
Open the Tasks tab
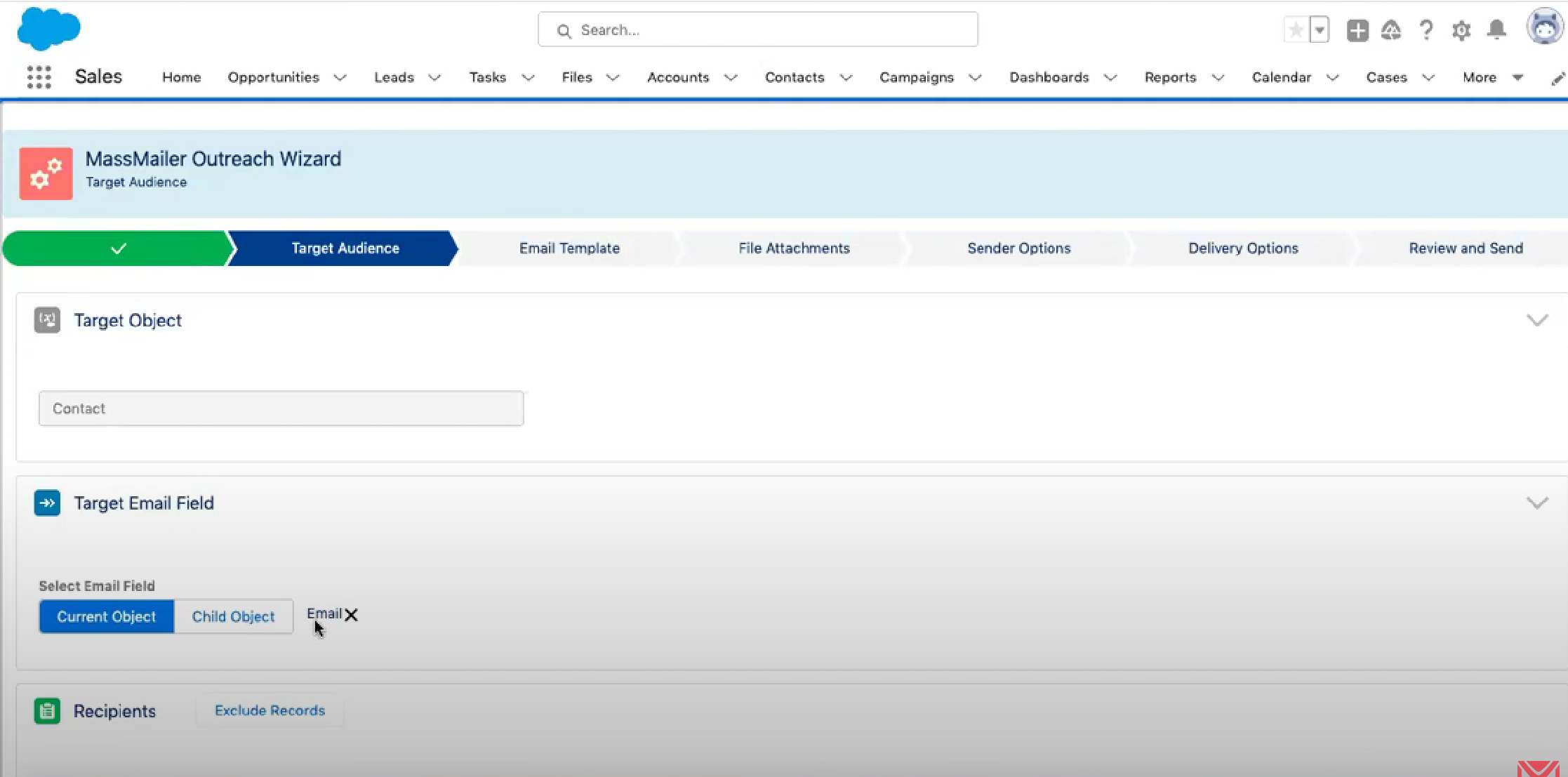point(487,77)
